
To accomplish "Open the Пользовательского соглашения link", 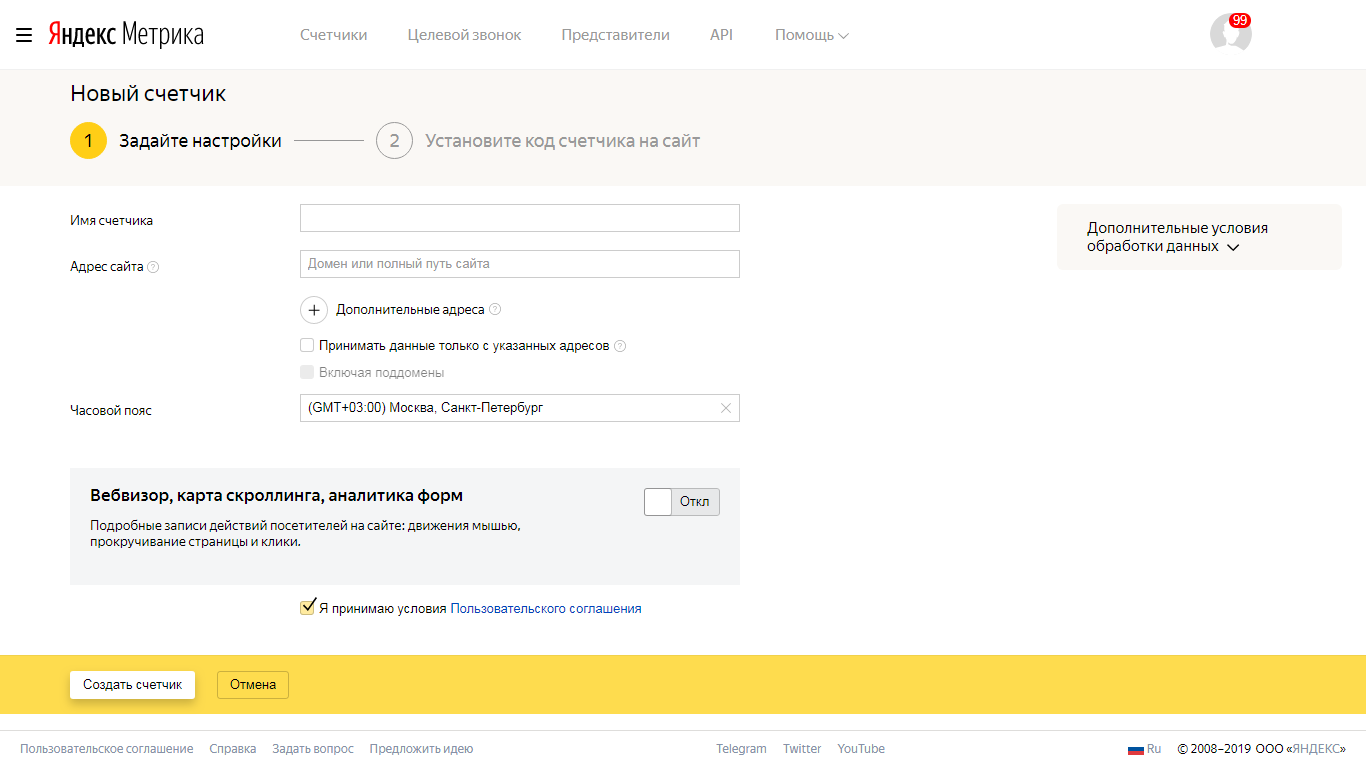I will pyautogui.click(x=546, y=608).
